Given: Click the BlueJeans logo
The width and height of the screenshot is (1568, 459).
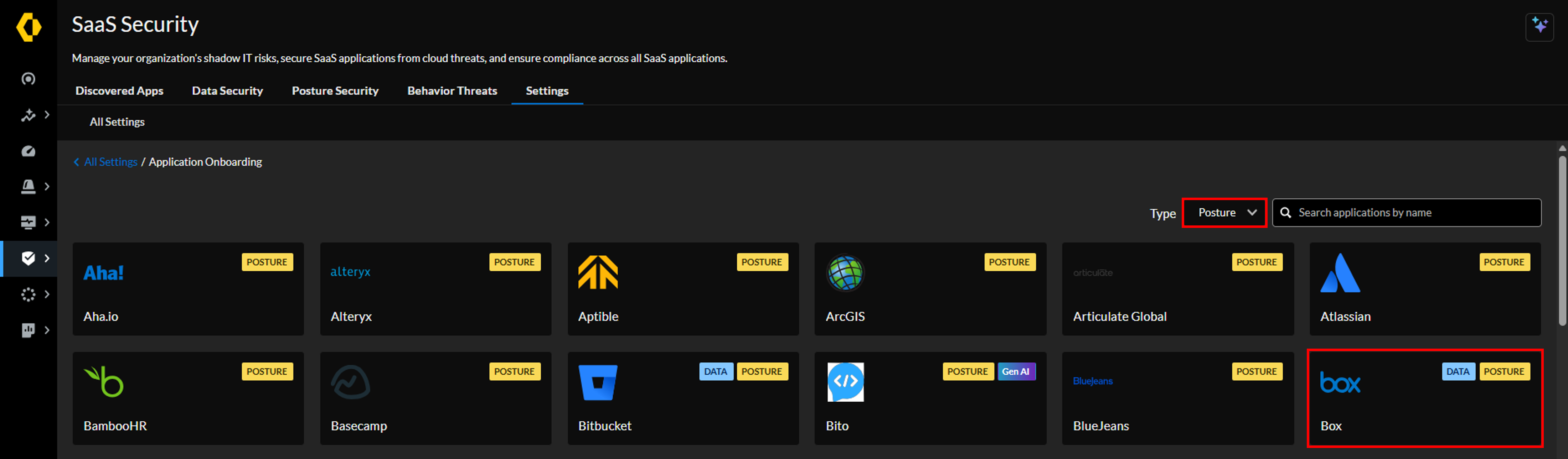Looking at the screenshot, I should tap(1093, 381).
